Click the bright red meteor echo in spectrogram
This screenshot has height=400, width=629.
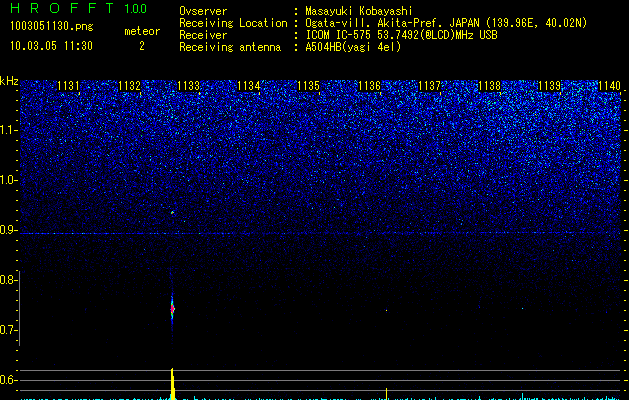pos(172,309)
